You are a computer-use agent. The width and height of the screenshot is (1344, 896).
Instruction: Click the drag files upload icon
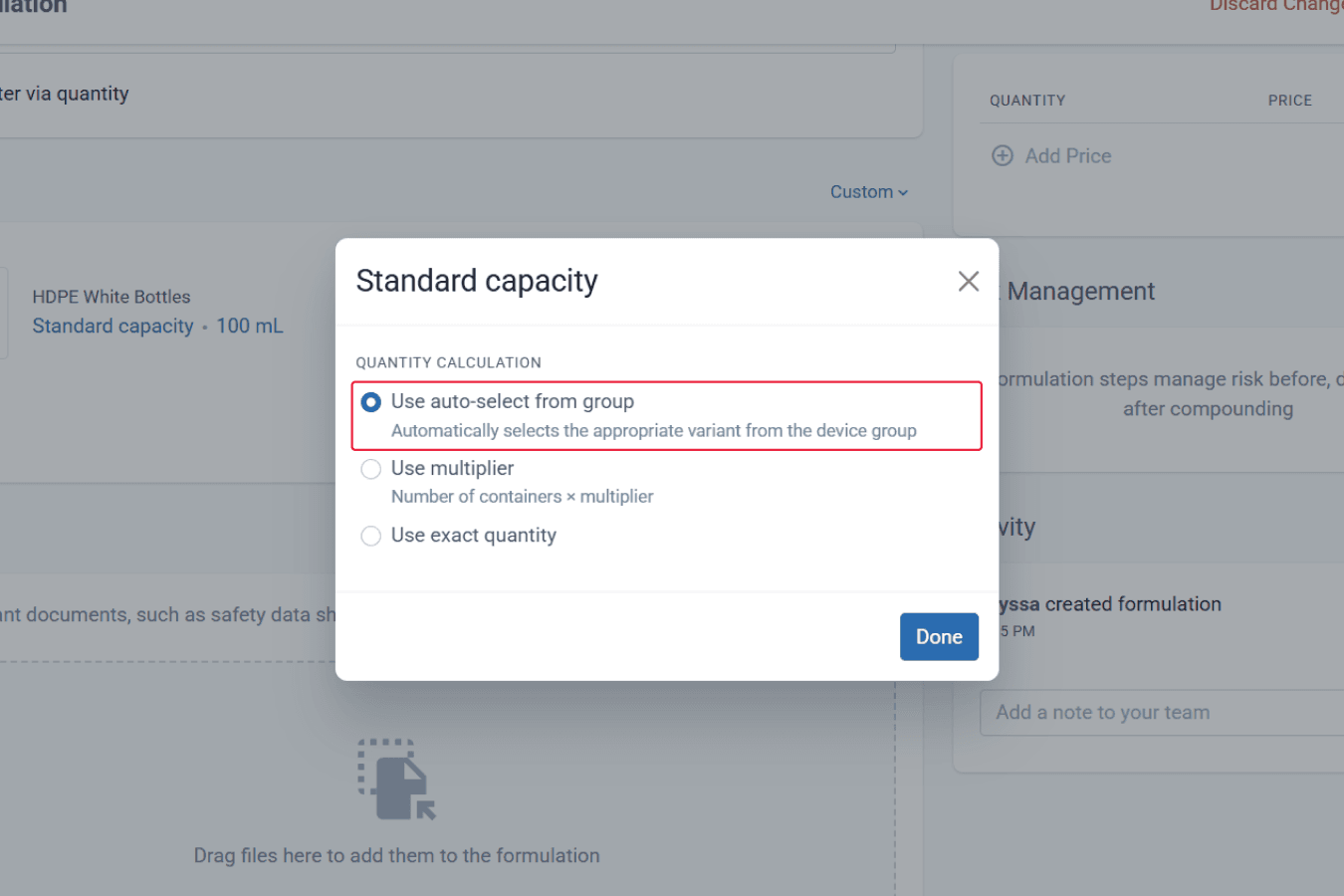point(397,780)
